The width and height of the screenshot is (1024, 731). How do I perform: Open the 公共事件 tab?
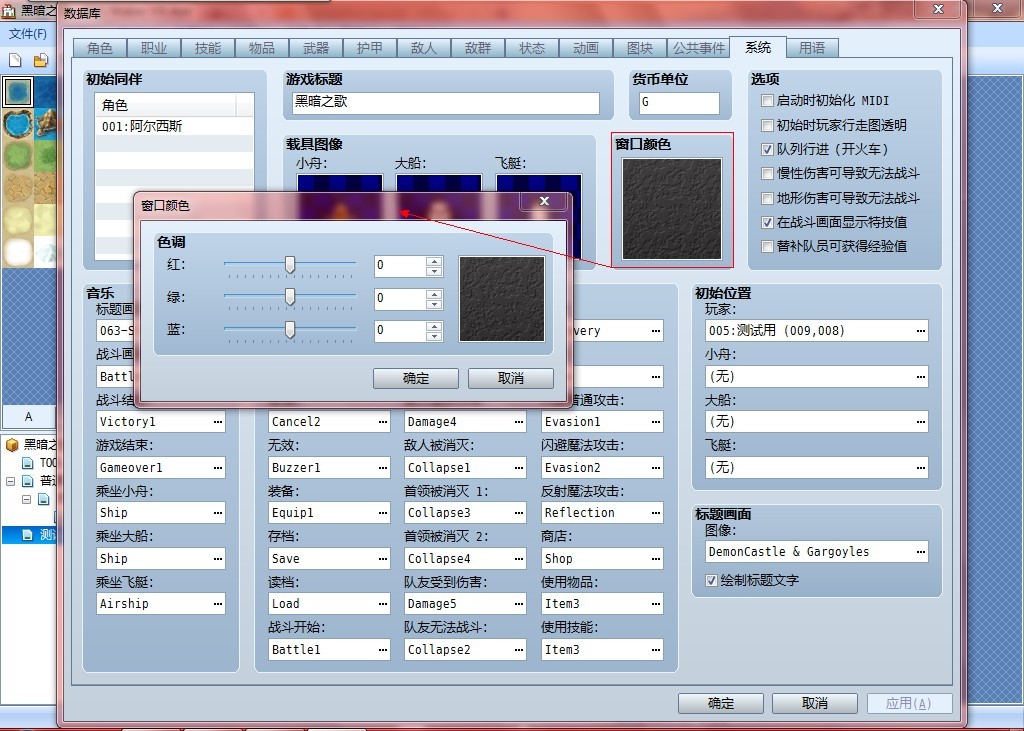[699, 48]
